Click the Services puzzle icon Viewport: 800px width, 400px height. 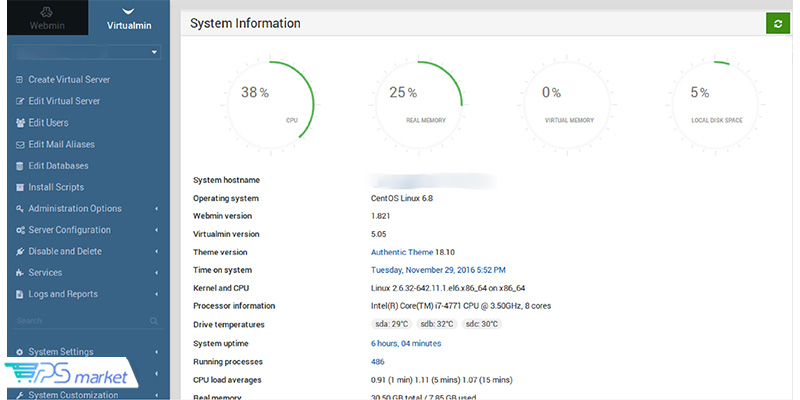coord(20,273)
